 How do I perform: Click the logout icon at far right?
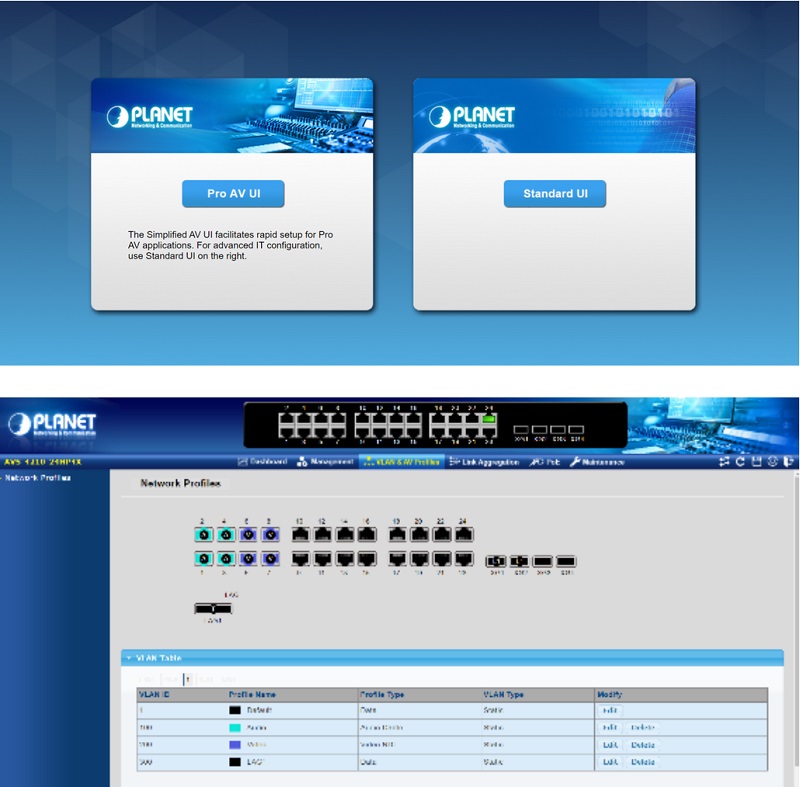click(x=788, y=462)
